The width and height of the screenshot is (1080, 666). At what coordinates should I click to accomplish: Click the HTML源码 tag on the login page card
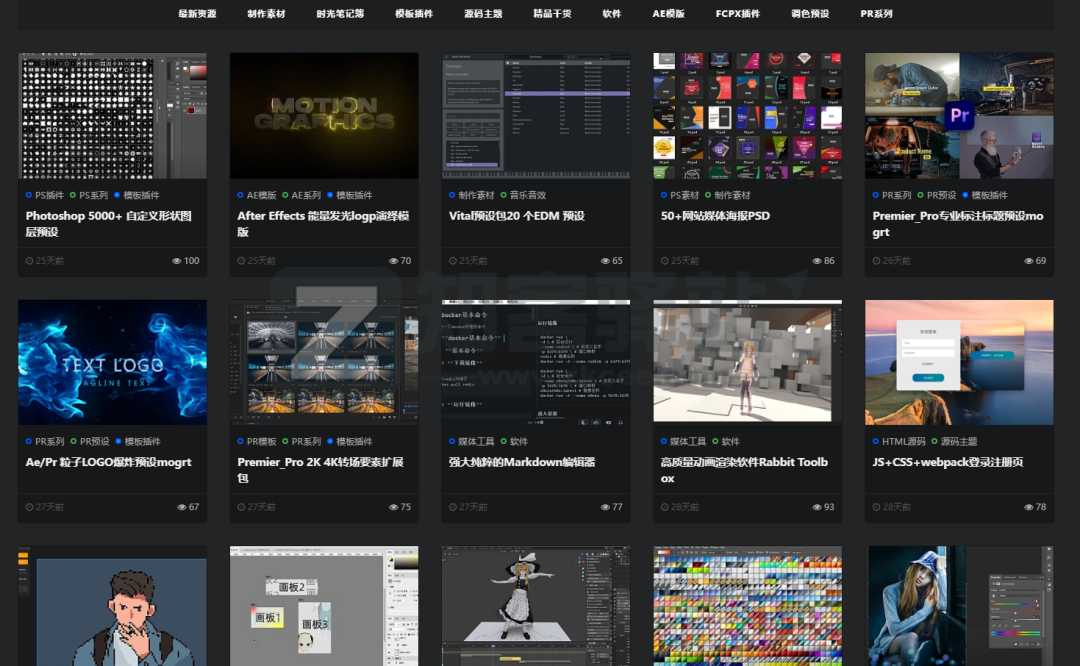pos(903,441)
